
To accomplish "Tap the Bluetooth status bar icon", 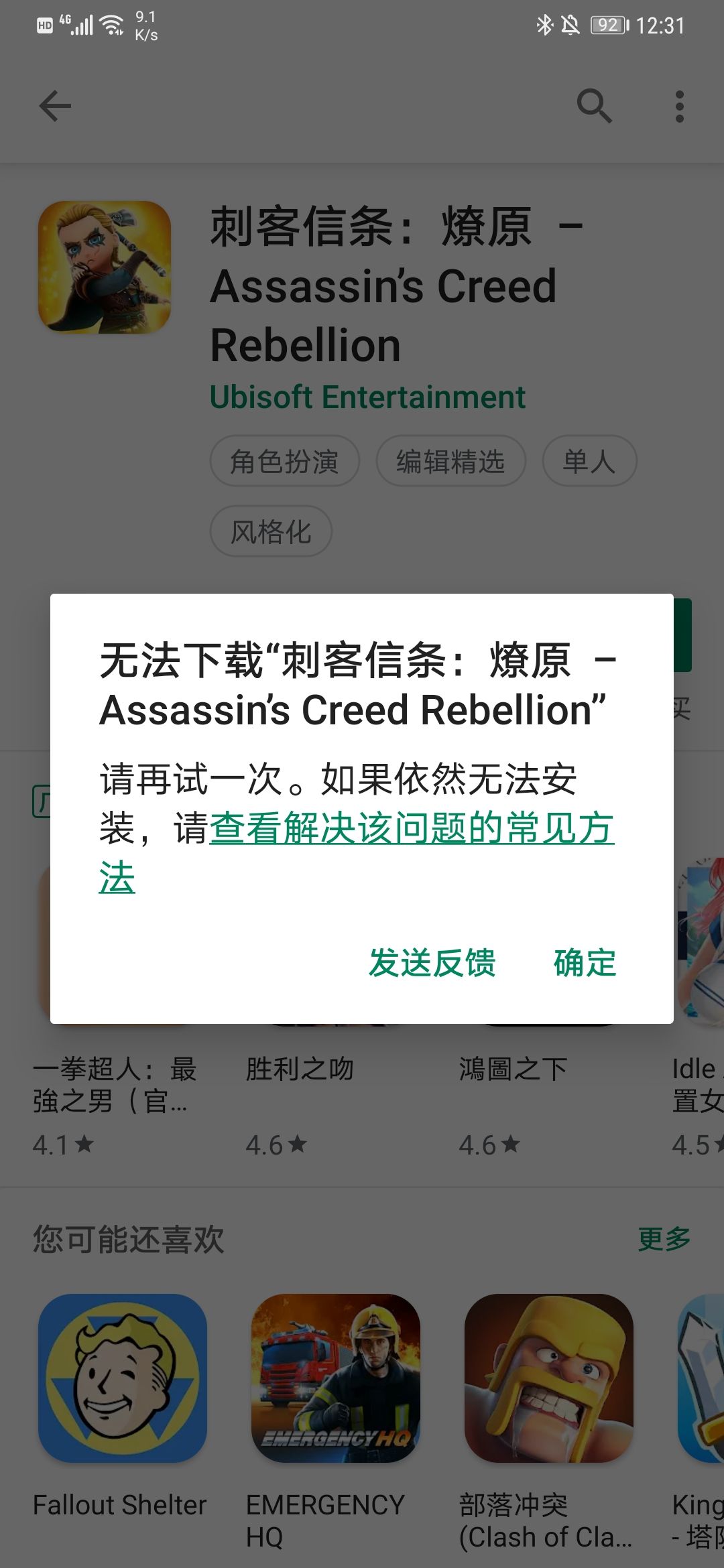I will 544,25.
